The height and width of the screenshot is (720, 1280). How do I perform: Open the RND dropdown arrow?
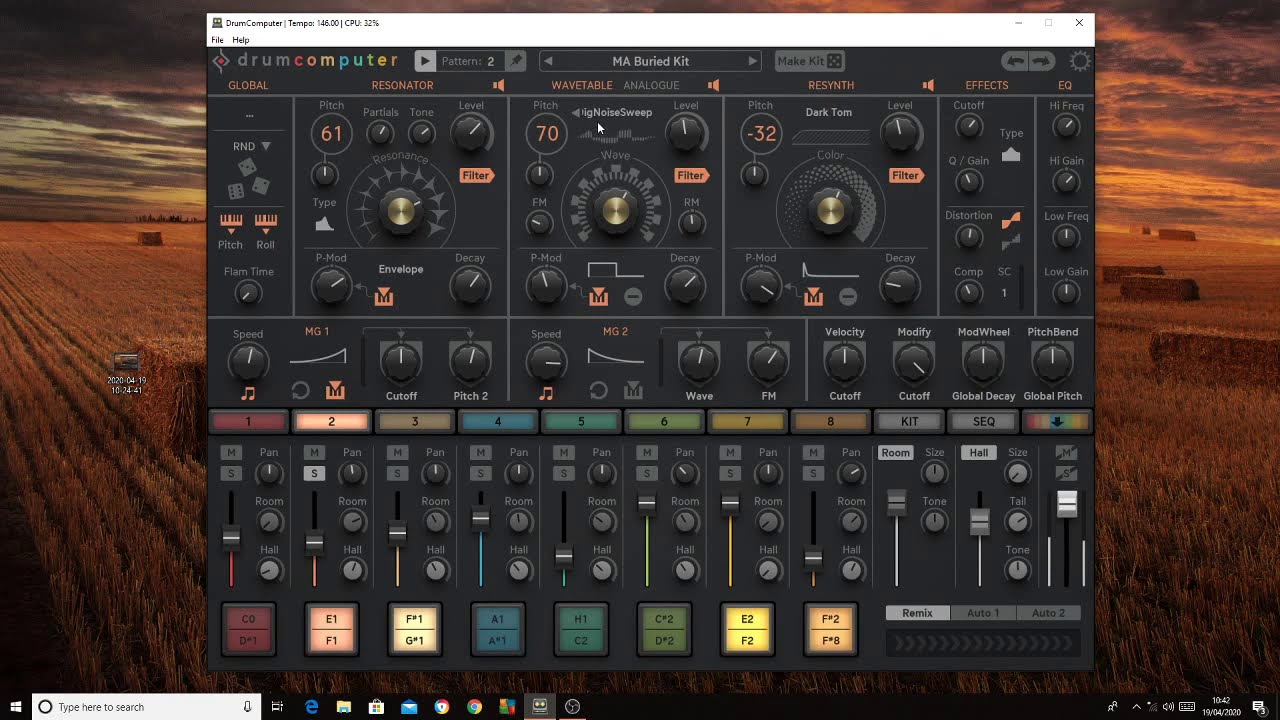[x=266, y=146]
